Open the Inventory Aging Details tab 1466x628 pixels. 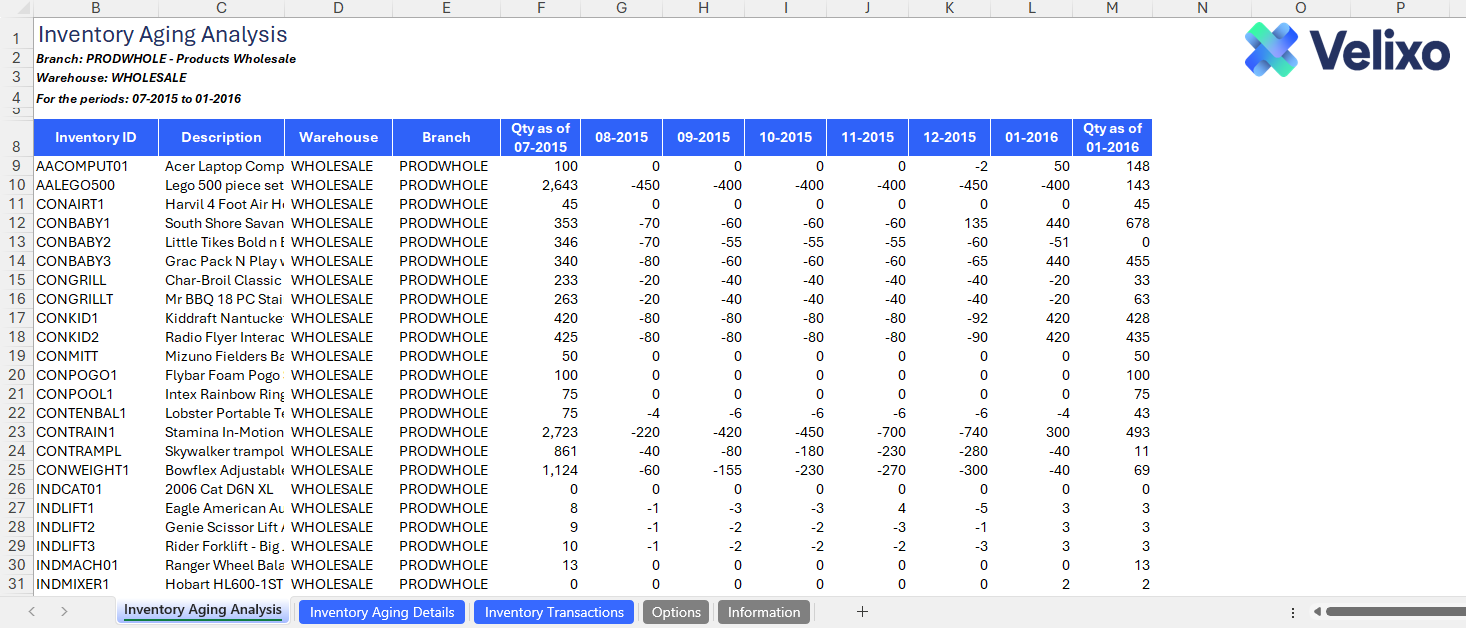click(x=382, y=612)
